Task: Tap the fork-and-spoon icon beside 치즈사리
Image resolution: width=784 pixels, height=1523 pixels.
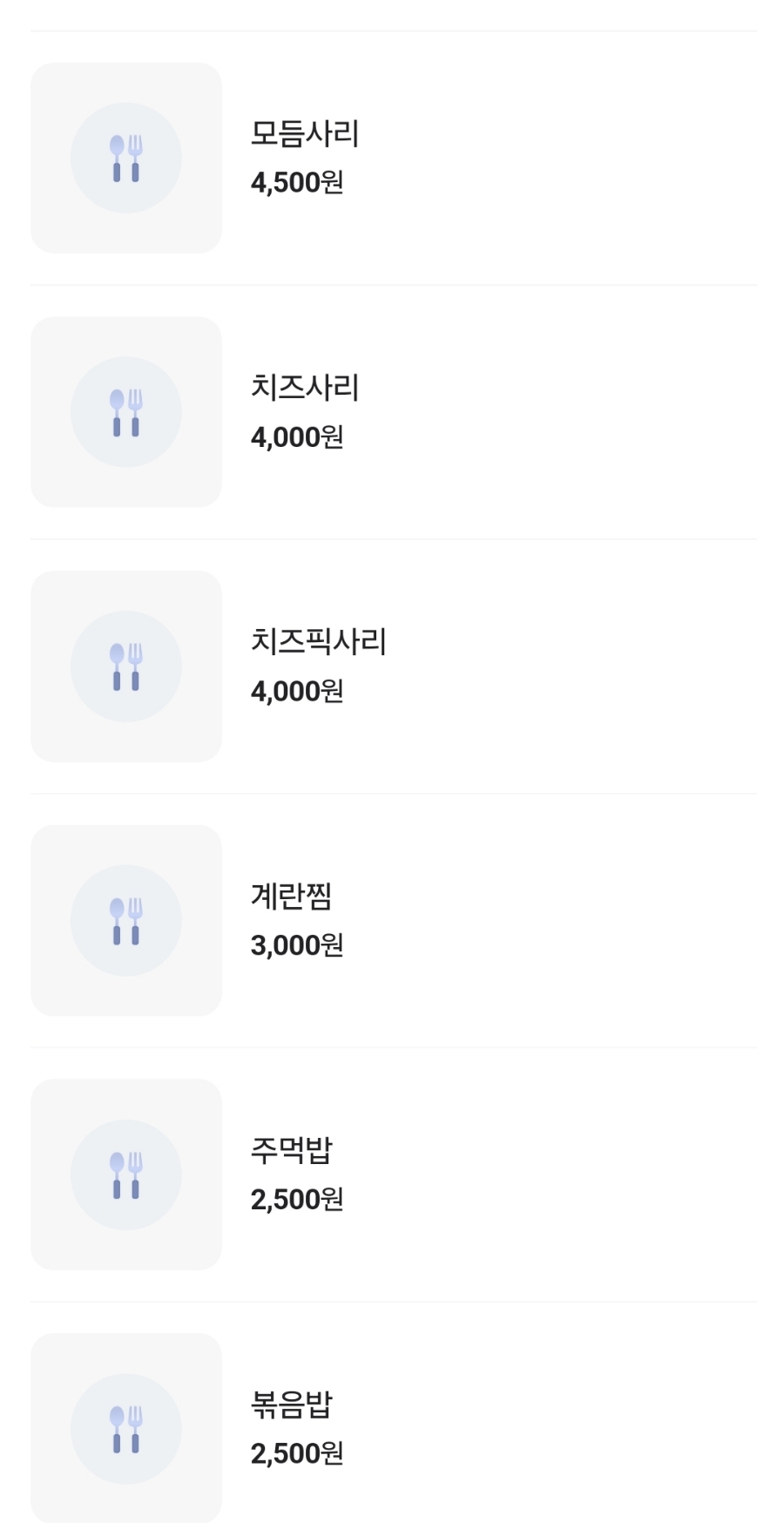Action: click(126, 412)
